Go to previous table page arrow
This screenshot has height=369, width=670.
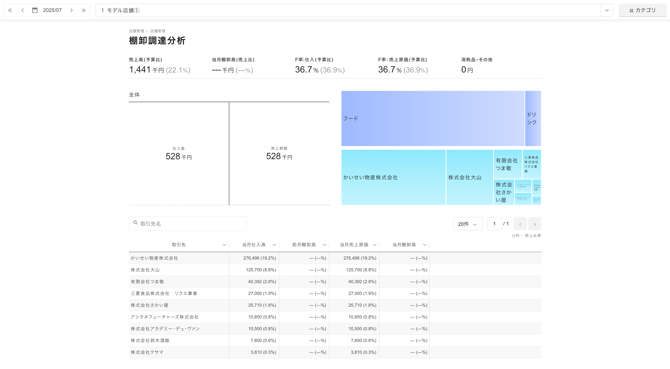(520, 224)
